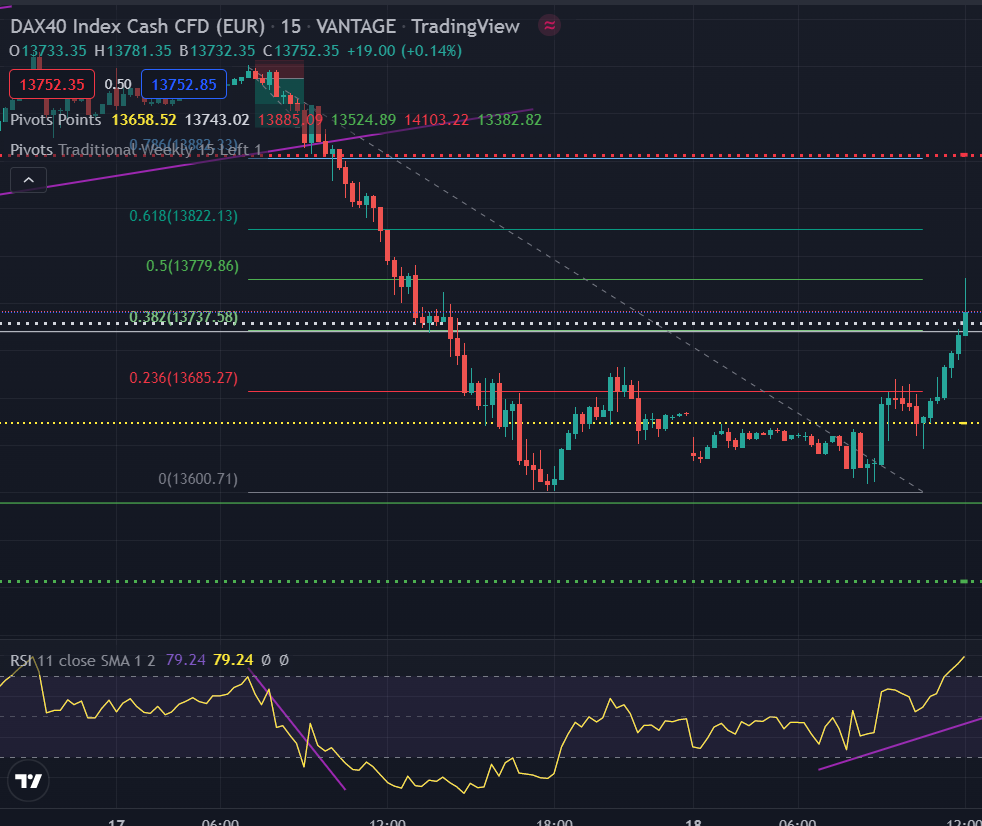Select the Pivots Traditional Weekly indicator label

[x=136, y=150]
